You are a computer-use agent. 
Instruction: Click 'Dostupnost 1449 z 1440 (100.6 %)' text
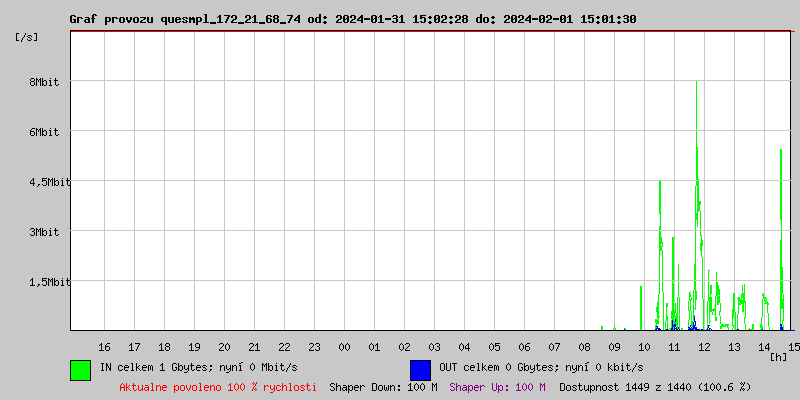tap(655, 387)
